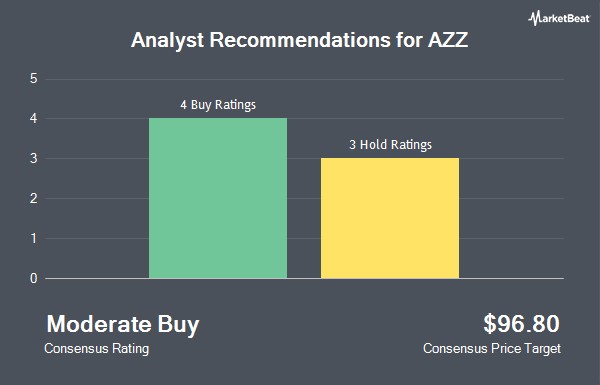The image size is (600, 385).
Task: Click the y-axis label 2
Action: pyautogui.click(x=34, y=199)
